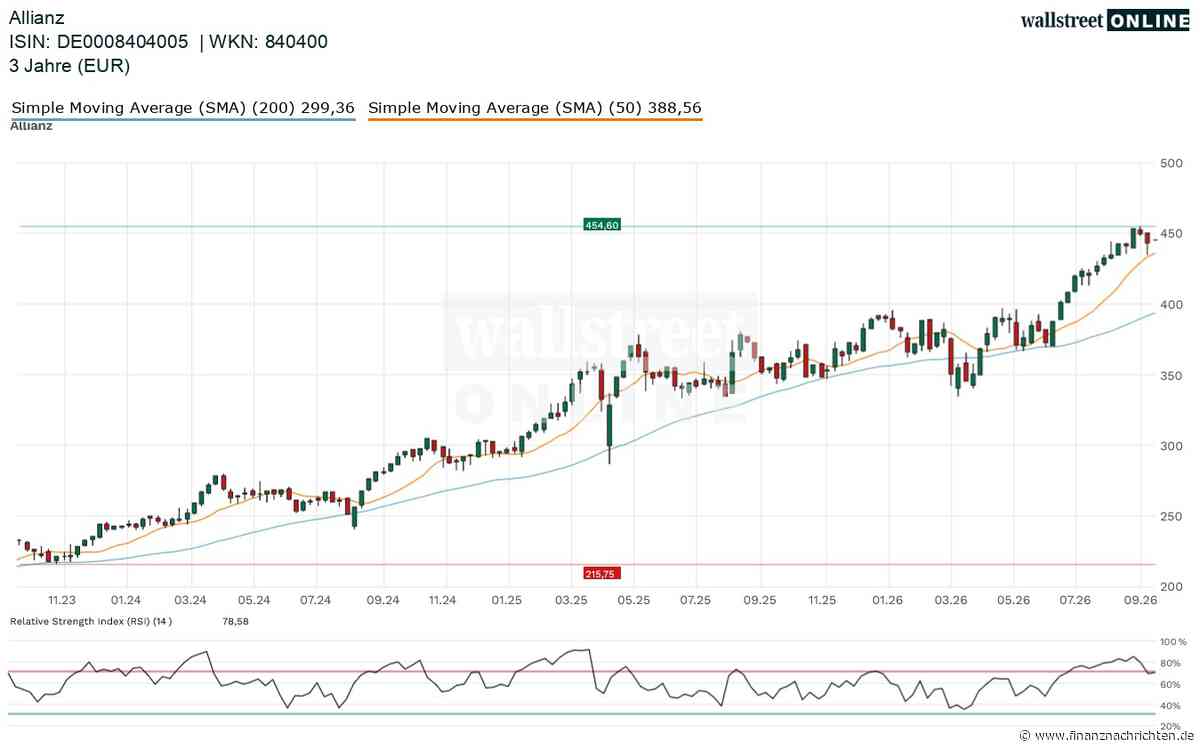1200x750 pixels.
Task: Click the 03.24 date axis label
Action: coord(190,600)
